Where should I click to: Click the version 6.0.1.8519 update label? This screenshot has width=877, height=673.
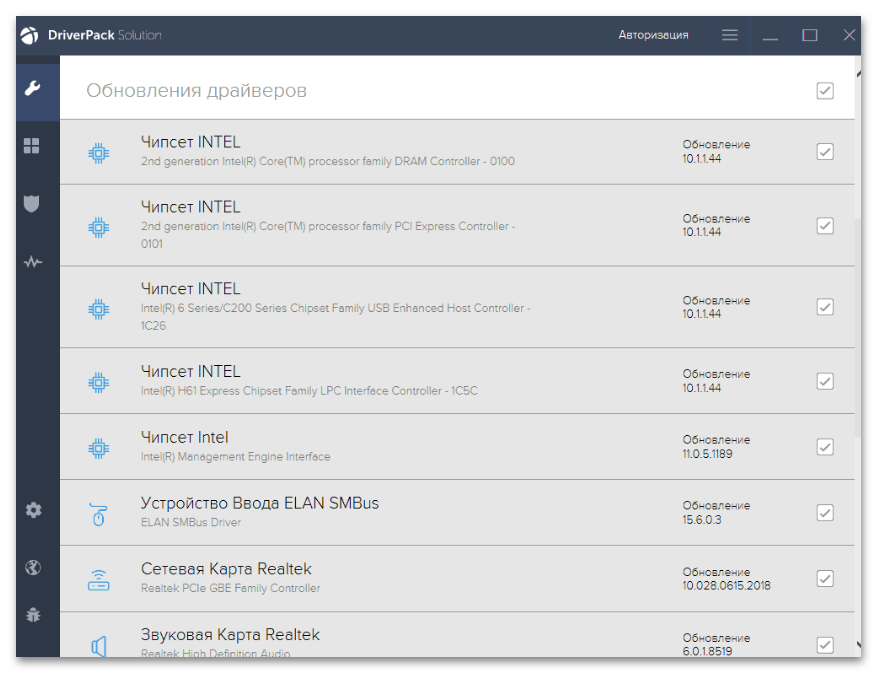tap(716, 644)
